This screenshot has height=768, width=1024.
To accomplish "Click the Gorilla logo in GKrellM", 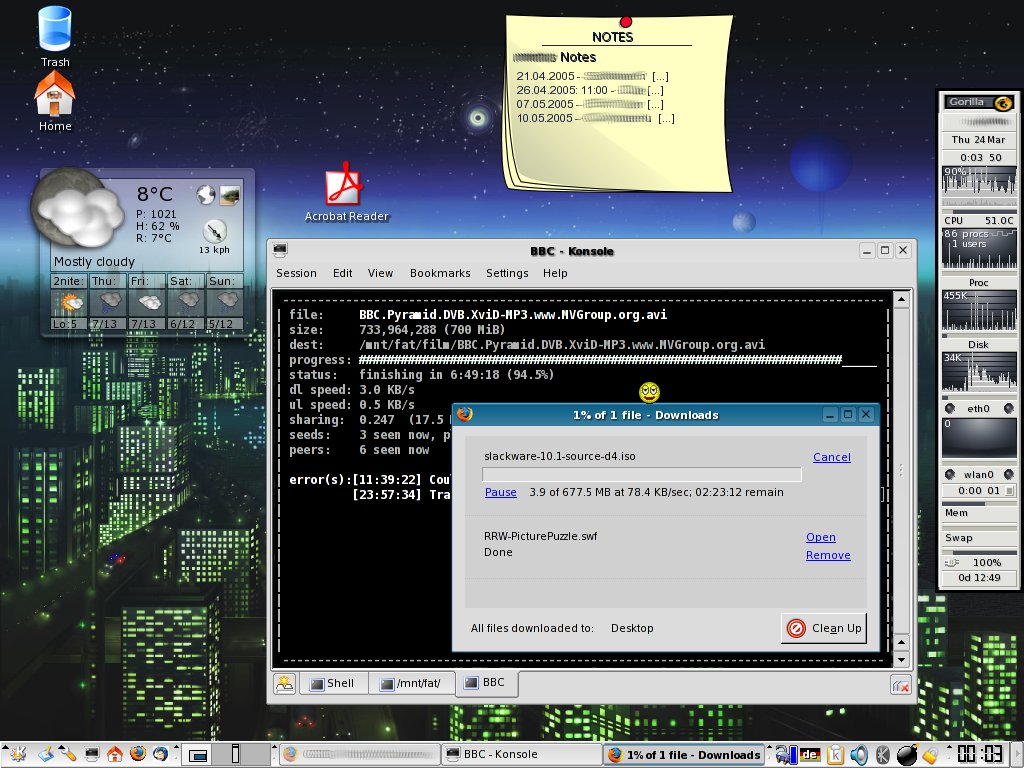I will point(978,103).
